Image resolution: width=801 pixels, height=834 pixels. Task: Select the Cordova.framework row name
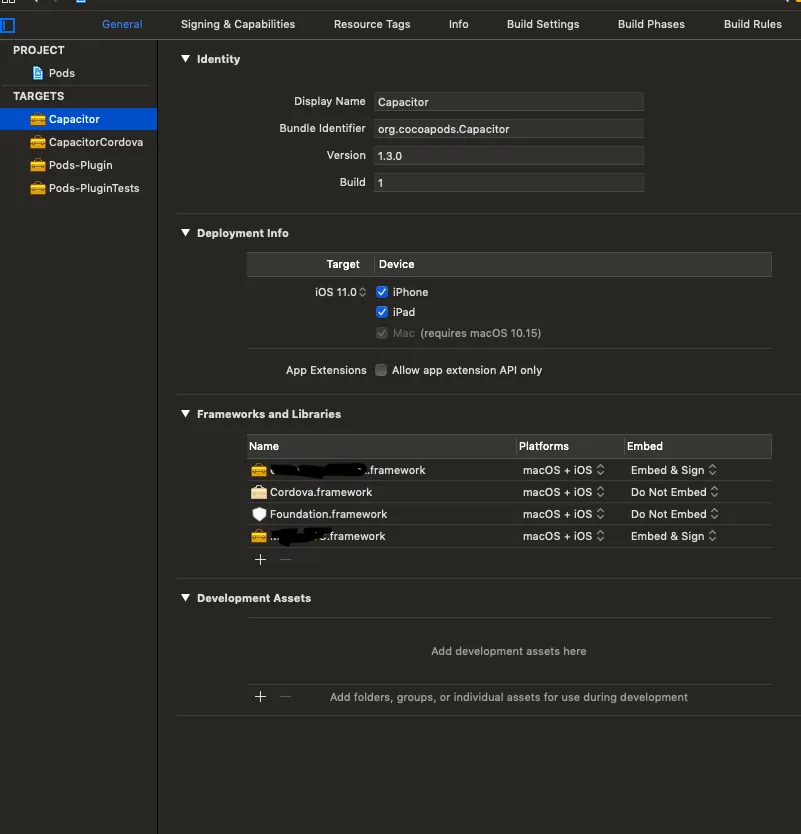tap(321, 492)
